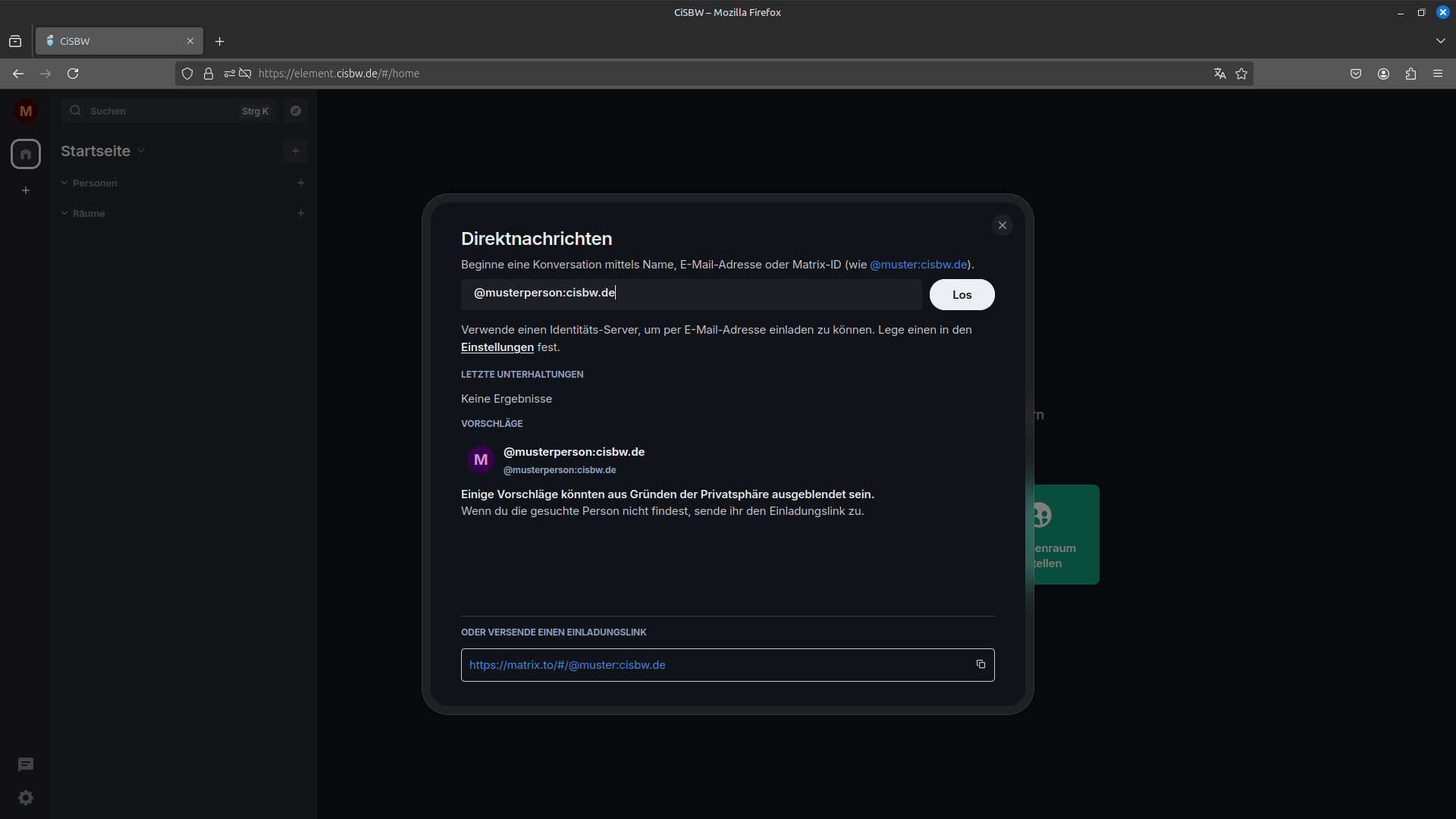Open the Einstellungen link
This screenshot has height=819, width=1456.
click(497, 347)
